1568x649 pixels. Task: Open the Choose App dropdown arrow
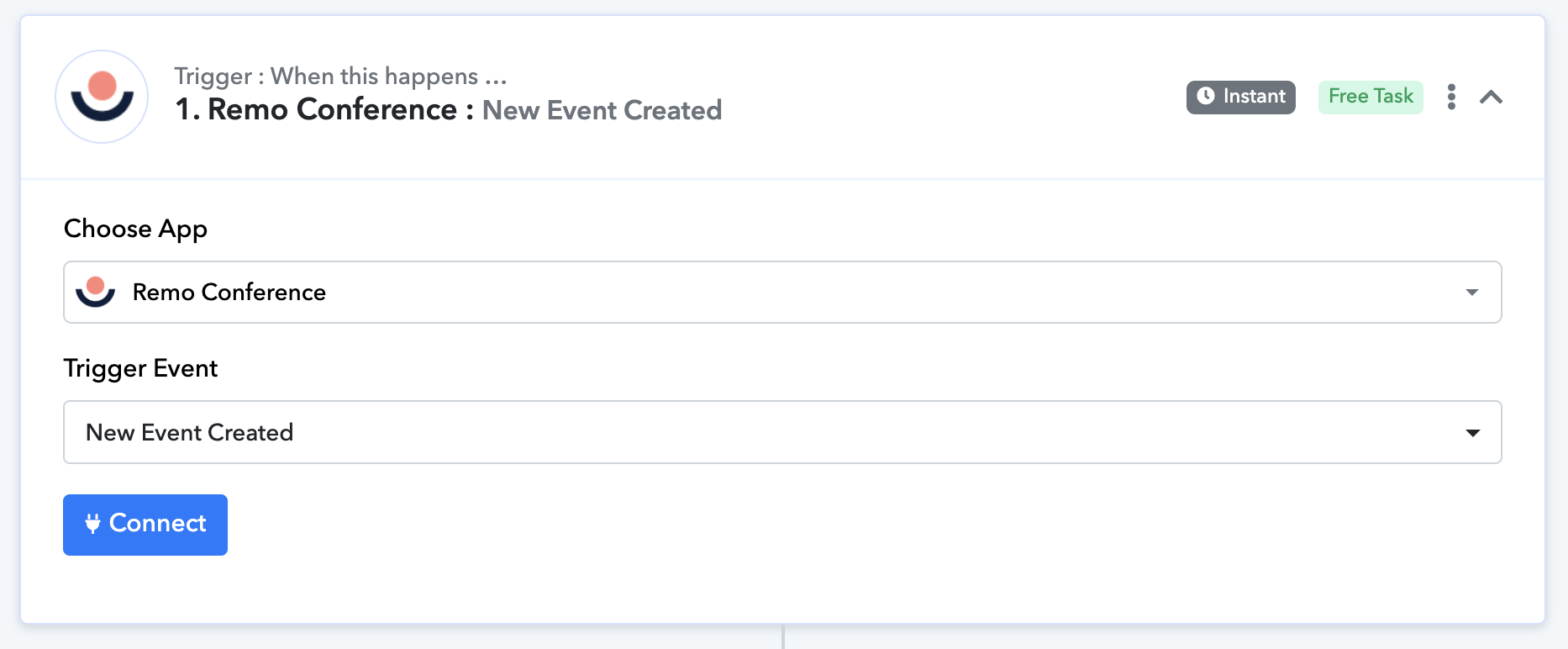tap(1471, 293)
